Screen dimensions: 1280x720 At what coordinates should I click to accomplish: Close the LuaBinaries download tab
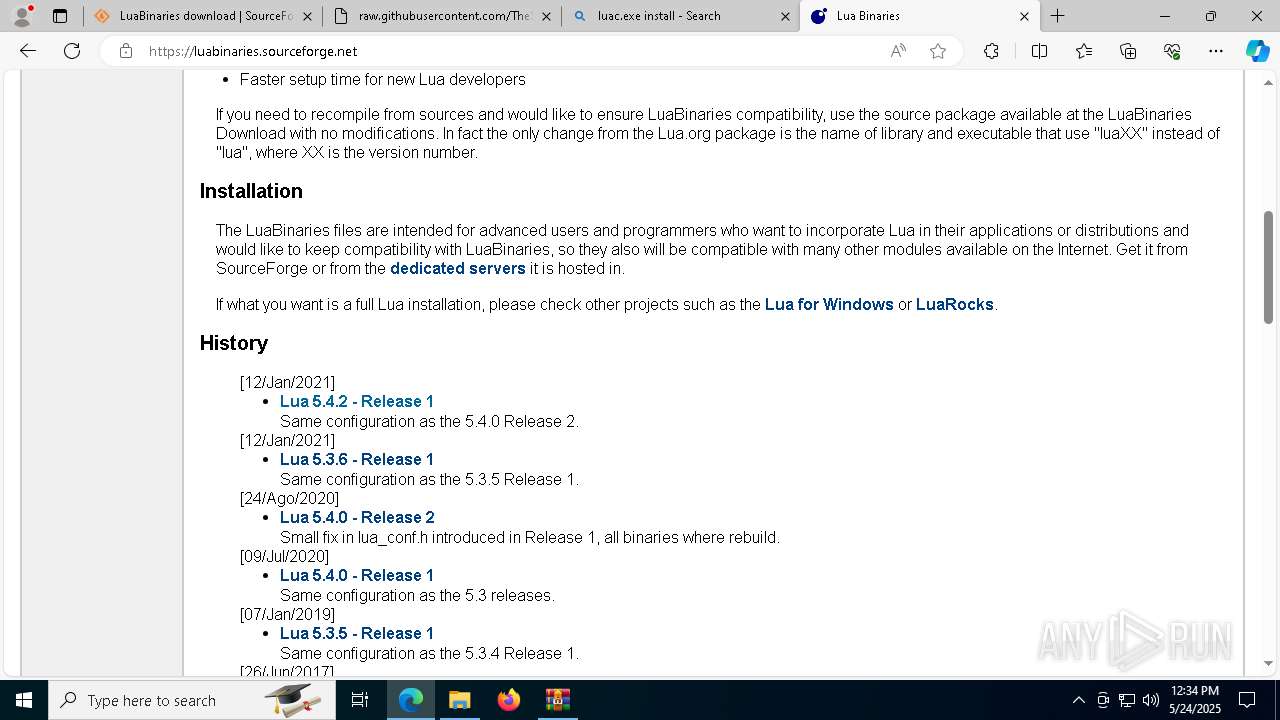pyautogui.click(x=307, y=16)
